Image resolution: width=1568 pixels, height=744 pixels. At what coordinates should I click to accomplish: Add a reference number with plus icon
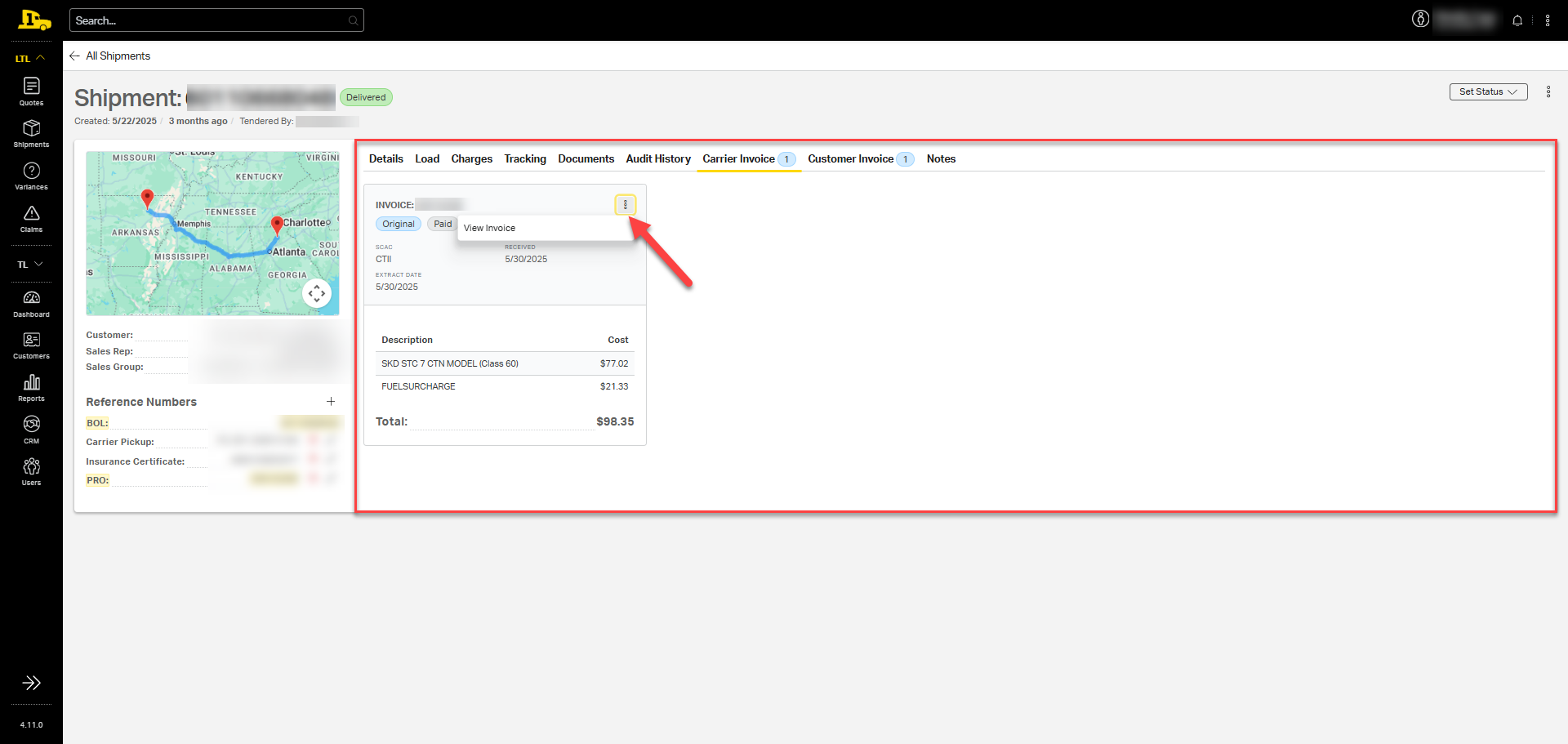click(331, 401)
